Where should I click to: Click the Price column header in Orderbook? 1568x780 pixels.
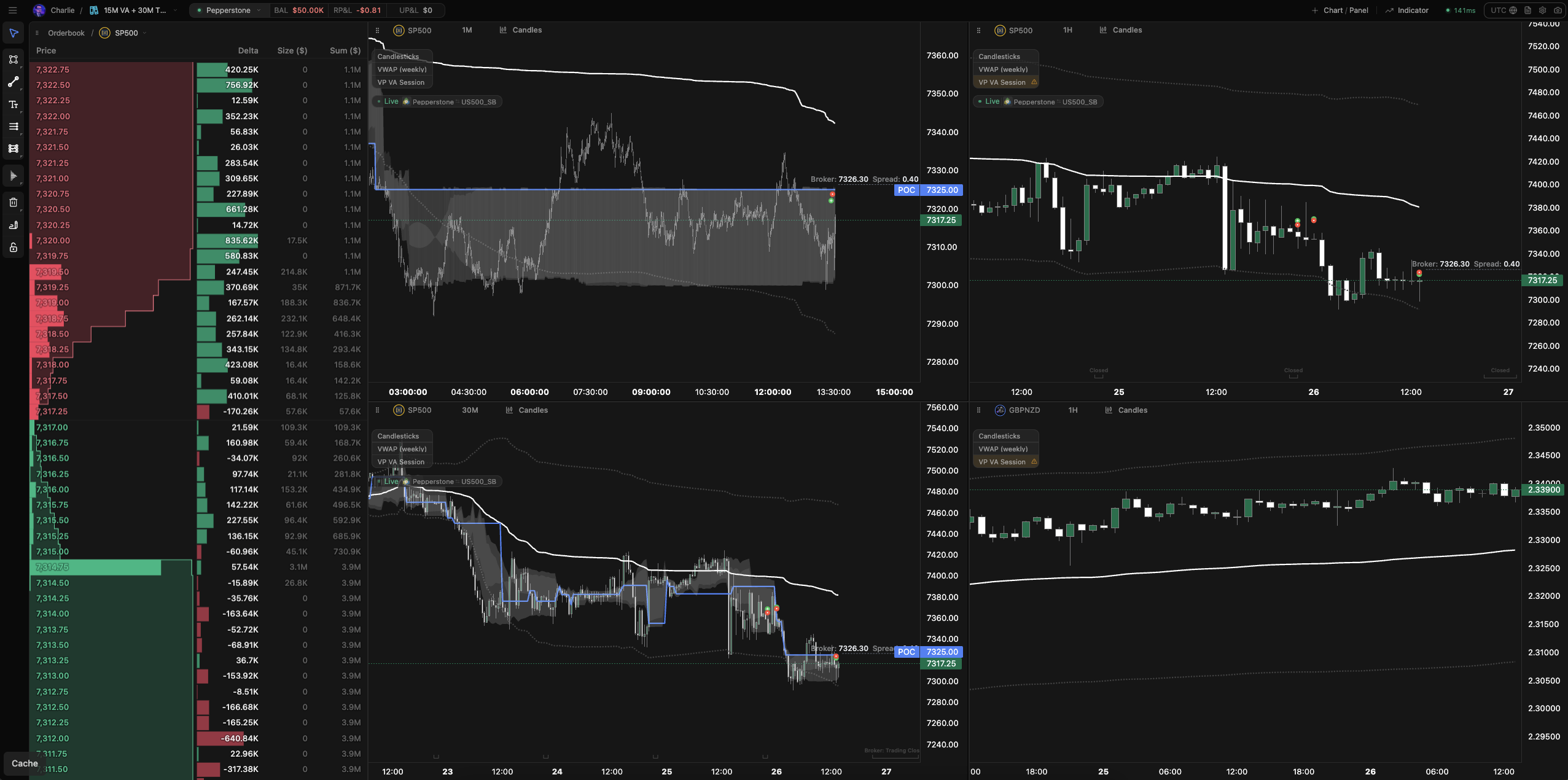coord(46,51)
